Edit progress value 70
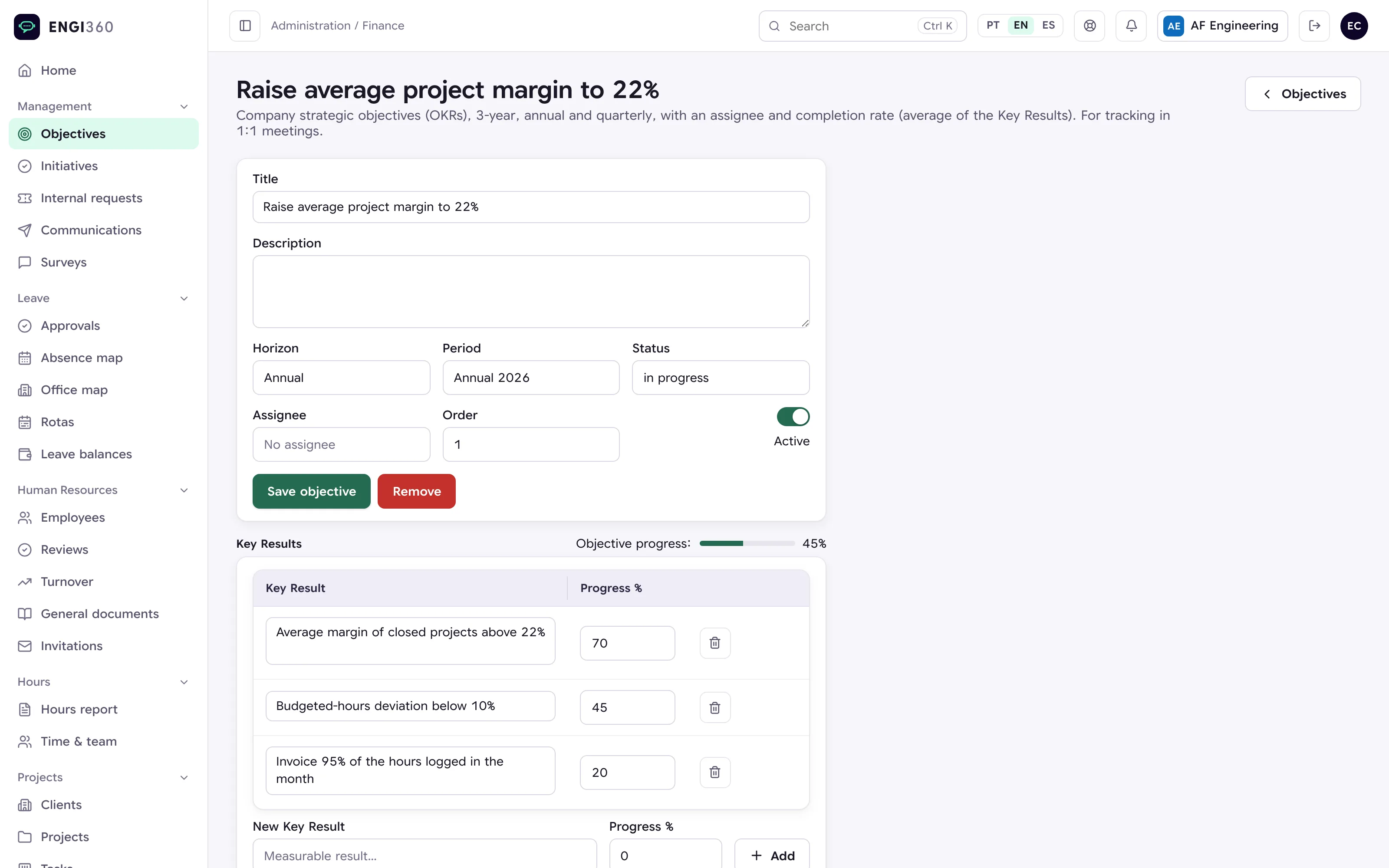The image size is (1389, 868). tap(627, 643)
